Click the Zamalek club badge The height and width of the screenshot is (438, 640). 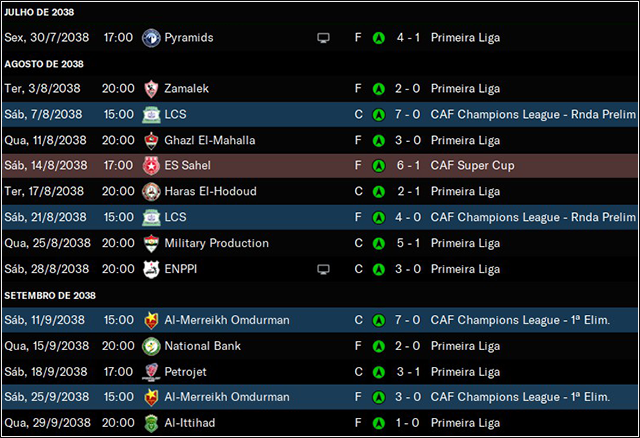(x=151, y=89)
